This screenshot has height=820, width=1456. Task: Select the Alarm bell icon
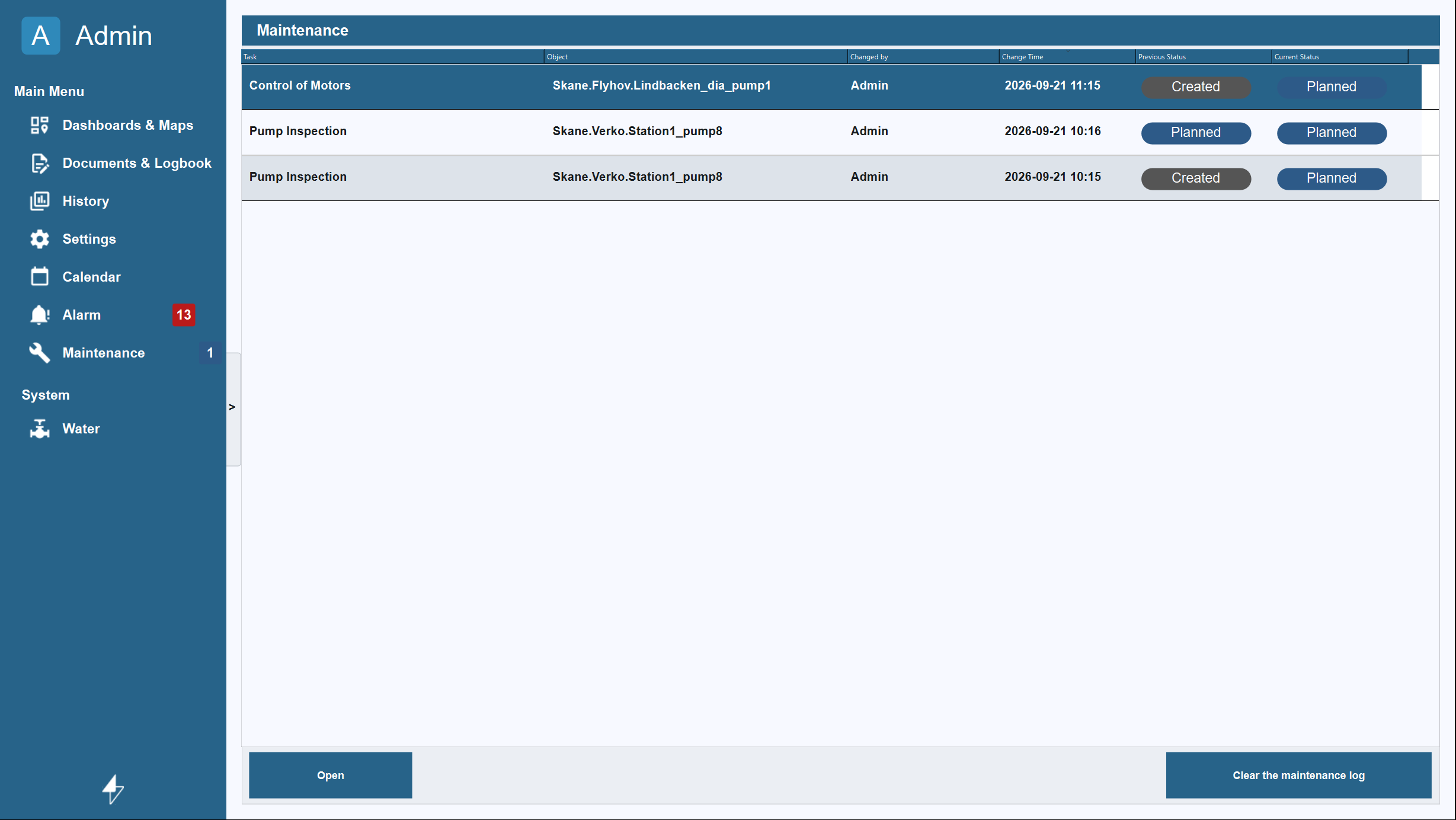point(40,315)
